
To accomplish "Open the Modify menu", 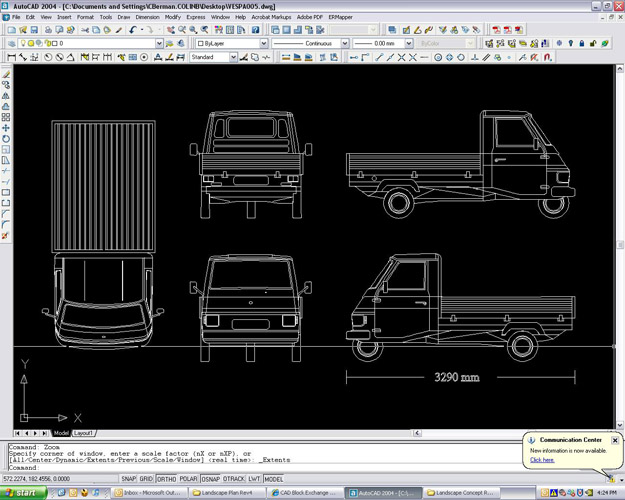I will coord(173,17).
